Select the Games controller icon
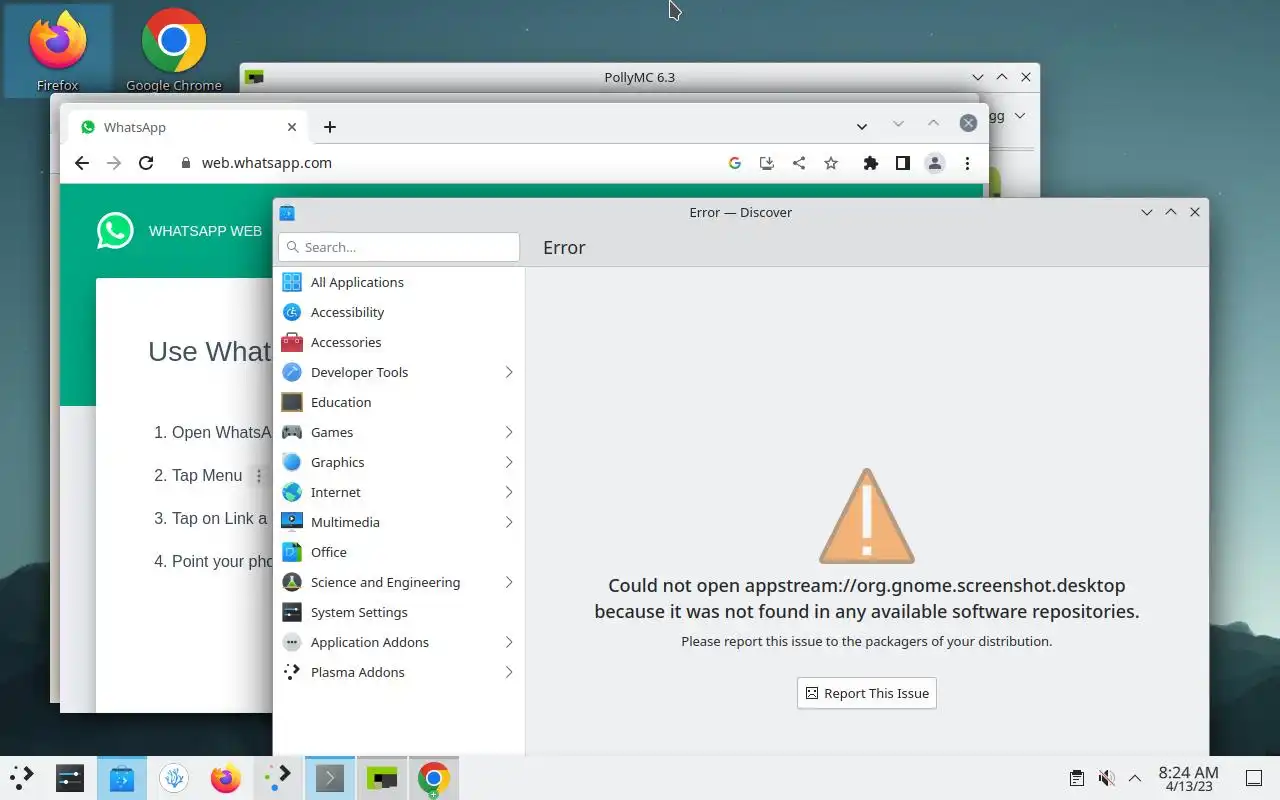 [x=292, y=432]
